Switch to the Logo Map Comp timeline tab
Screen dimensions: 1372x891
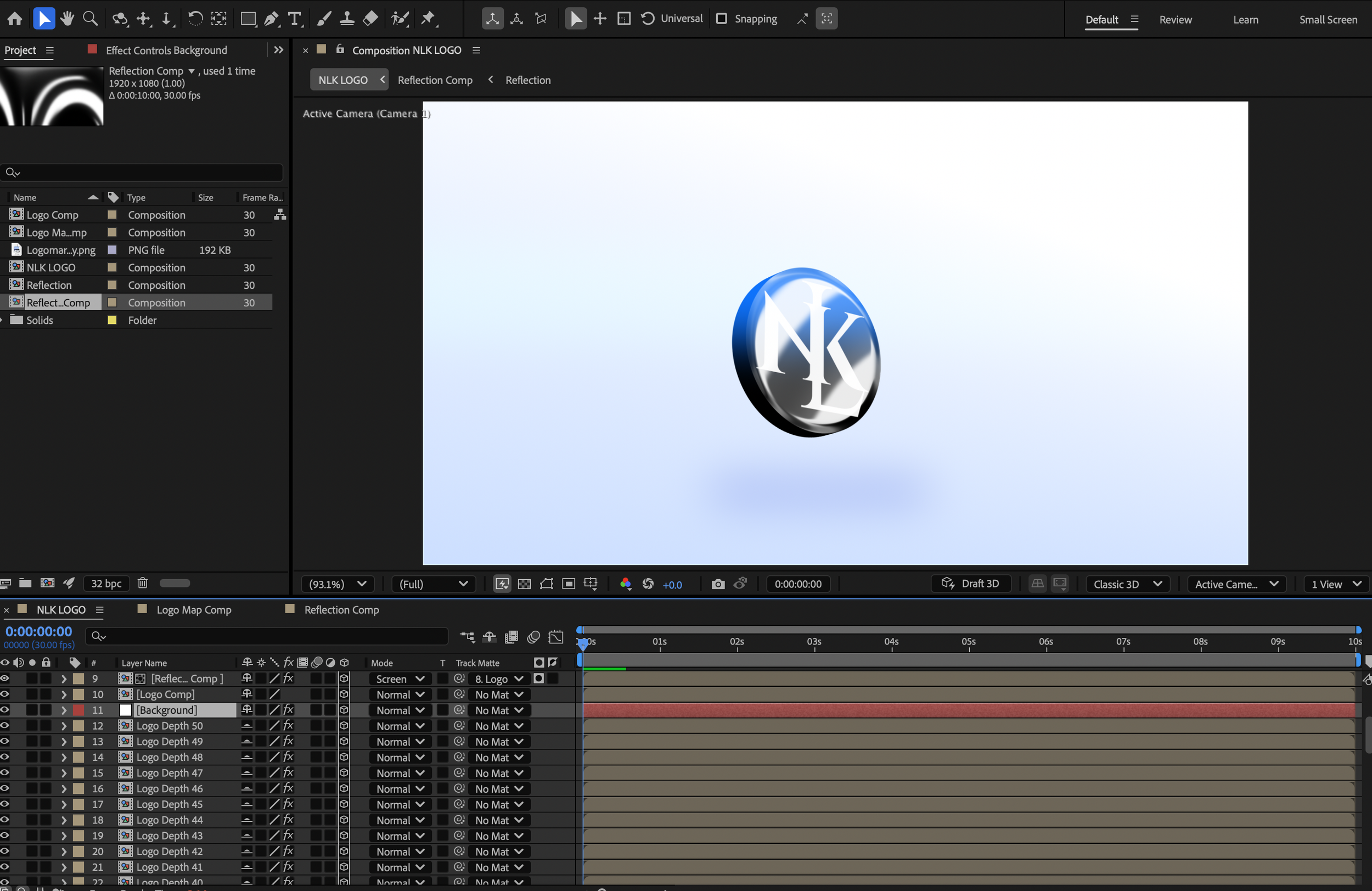[x=194, y=609]
